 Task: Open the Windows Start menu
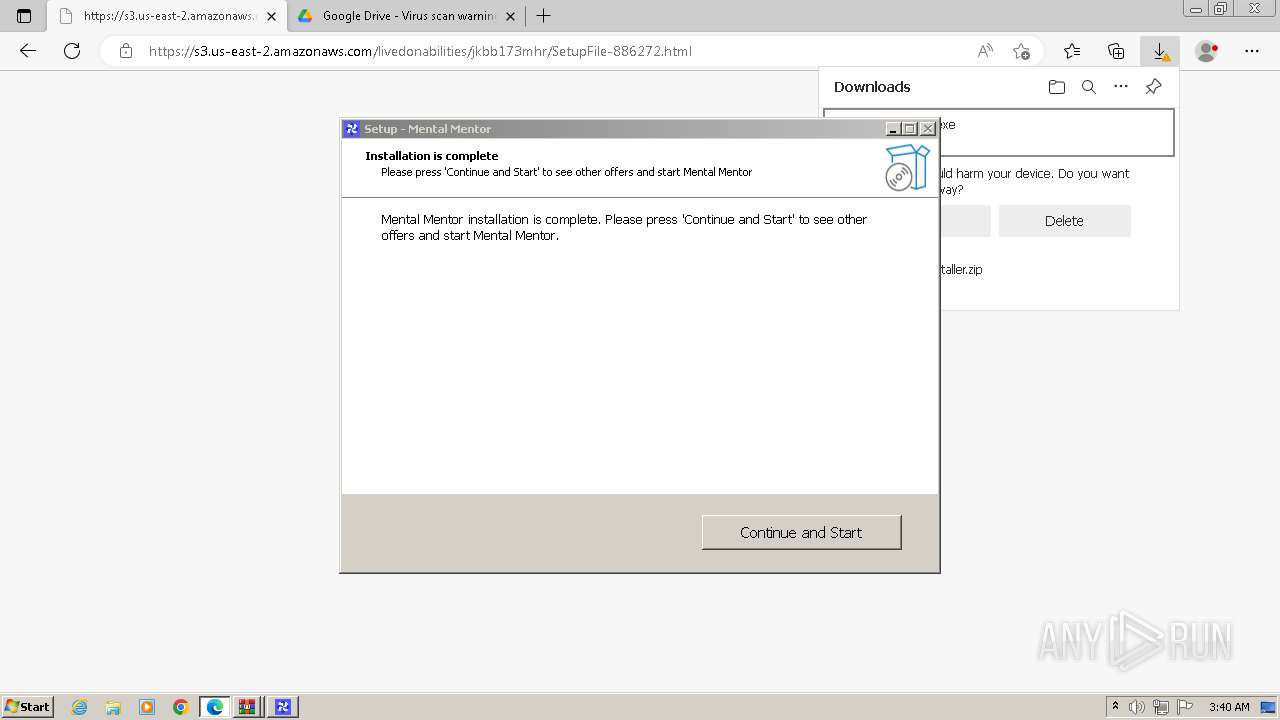(x=28, y=707)
